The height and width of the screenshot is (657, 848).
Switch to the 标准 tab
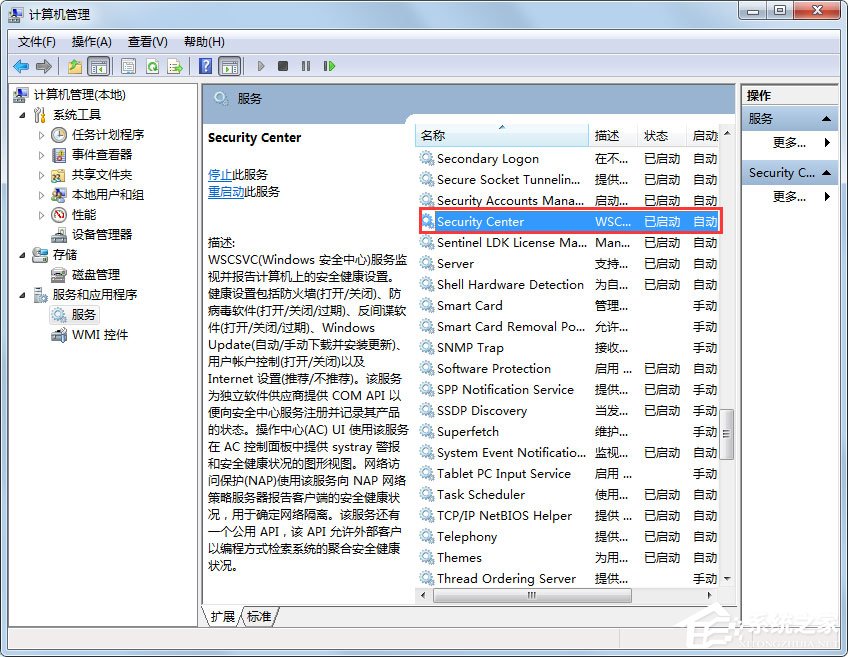click(258, 617)
